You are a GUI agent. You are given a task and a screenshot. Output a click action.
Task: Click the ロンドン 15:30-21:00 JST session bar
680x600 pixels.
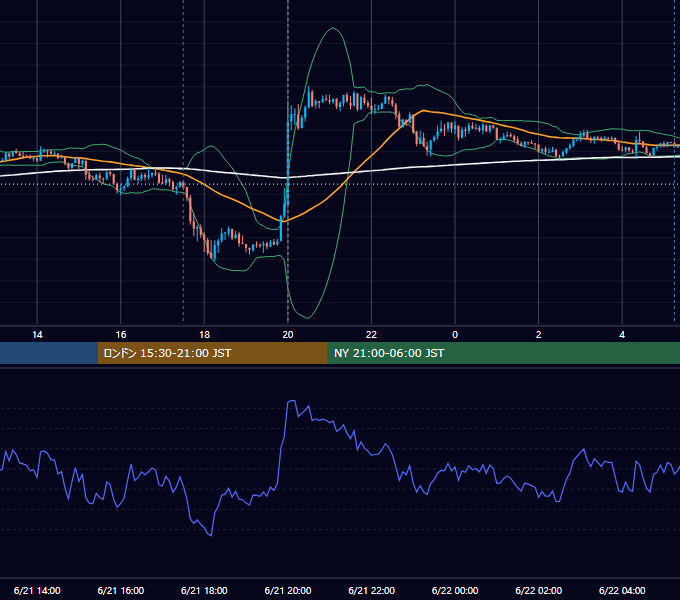[212, 353]
